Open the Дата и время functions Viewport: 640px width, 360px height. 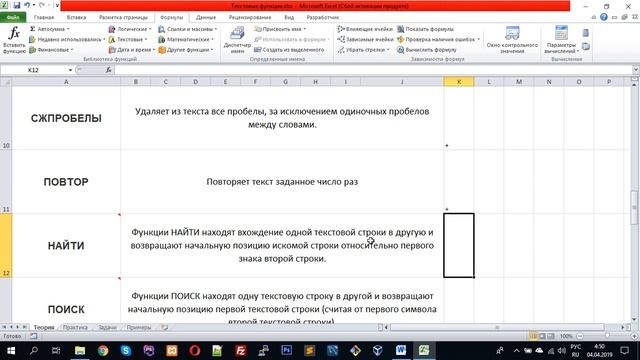(132, 50)
